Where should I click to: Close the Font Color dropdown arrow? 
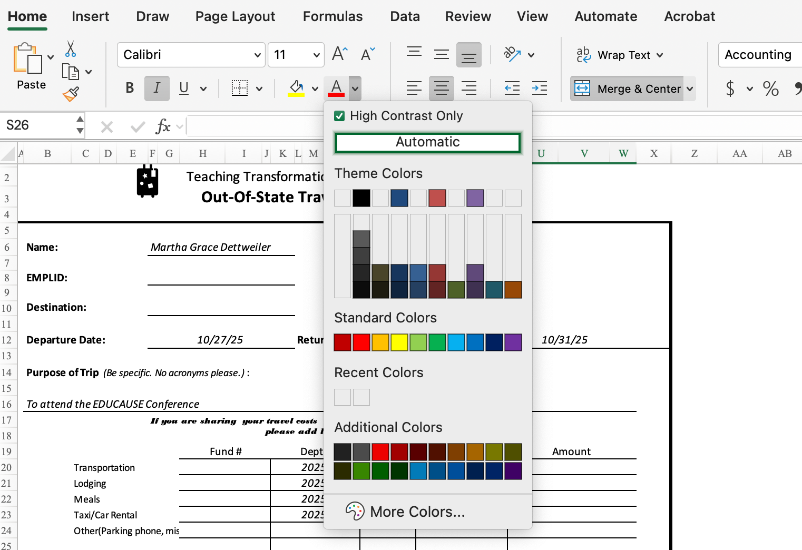pyautogui.click(x=355, y=89)
